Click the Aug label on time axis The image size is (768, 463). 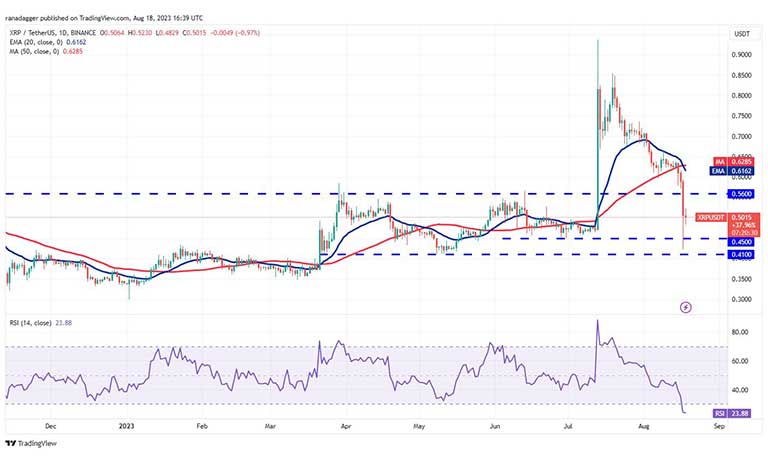[x=644, y=426]
